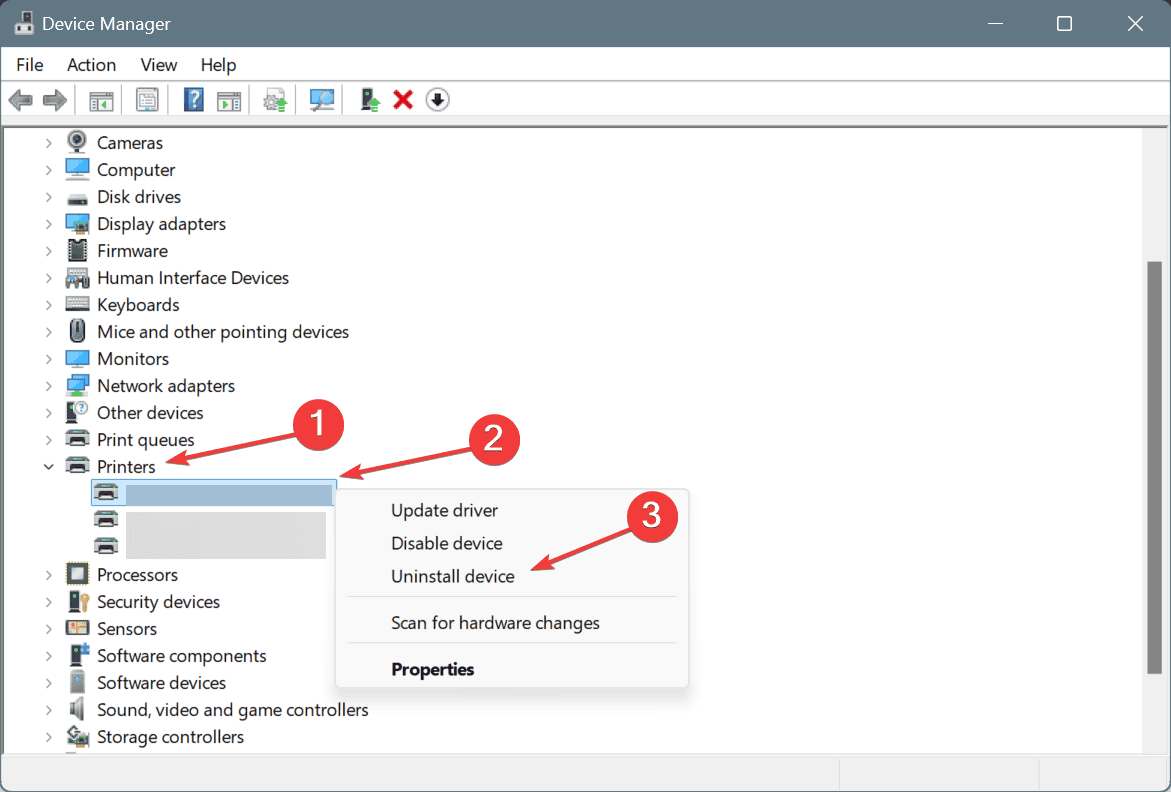Open the Properties sheet toolbar icon
The width and height of the screenshot is (1171, 792).
tap(147, 99)
